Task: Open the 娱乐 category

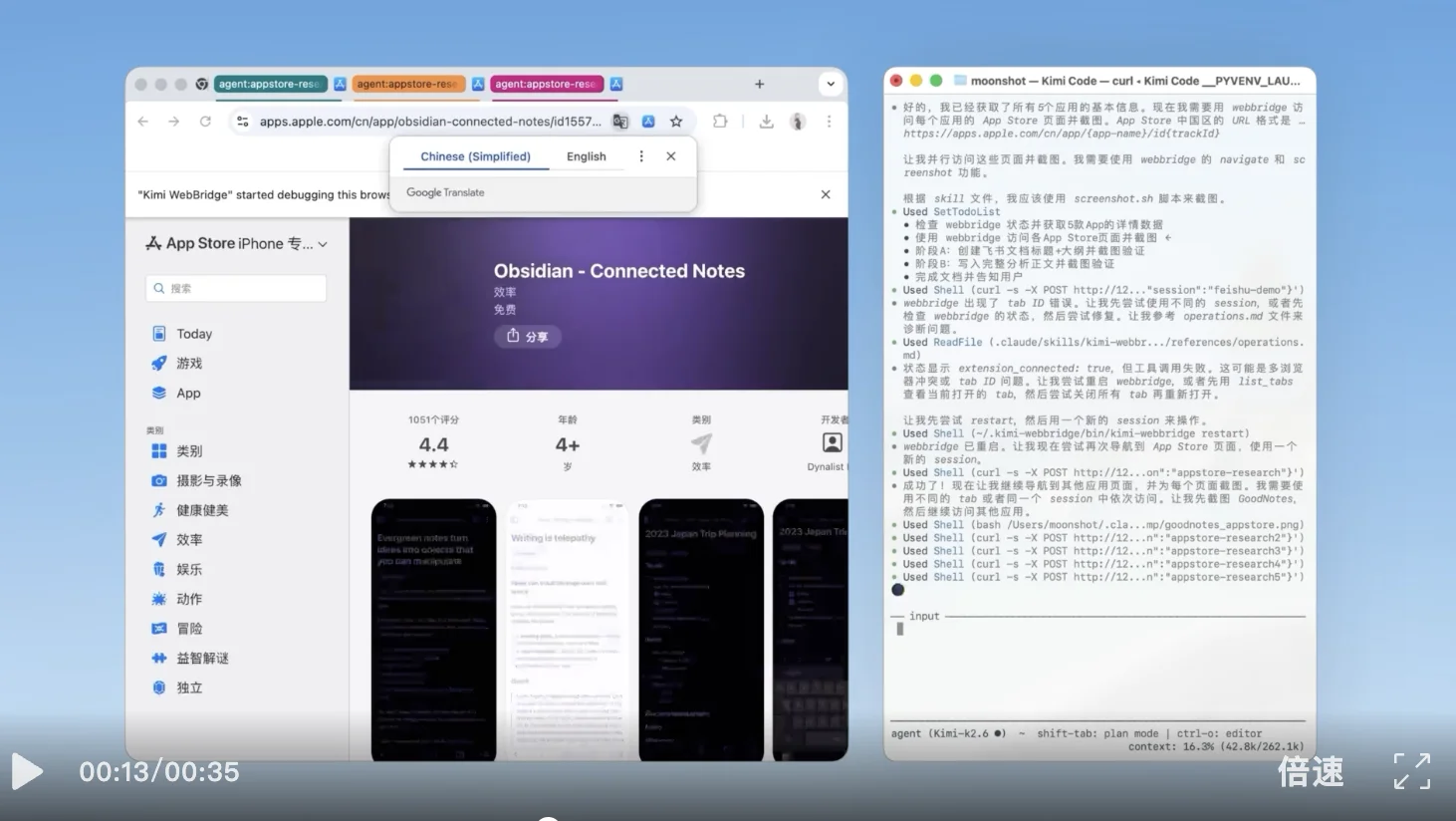Action: pos(189,570)
